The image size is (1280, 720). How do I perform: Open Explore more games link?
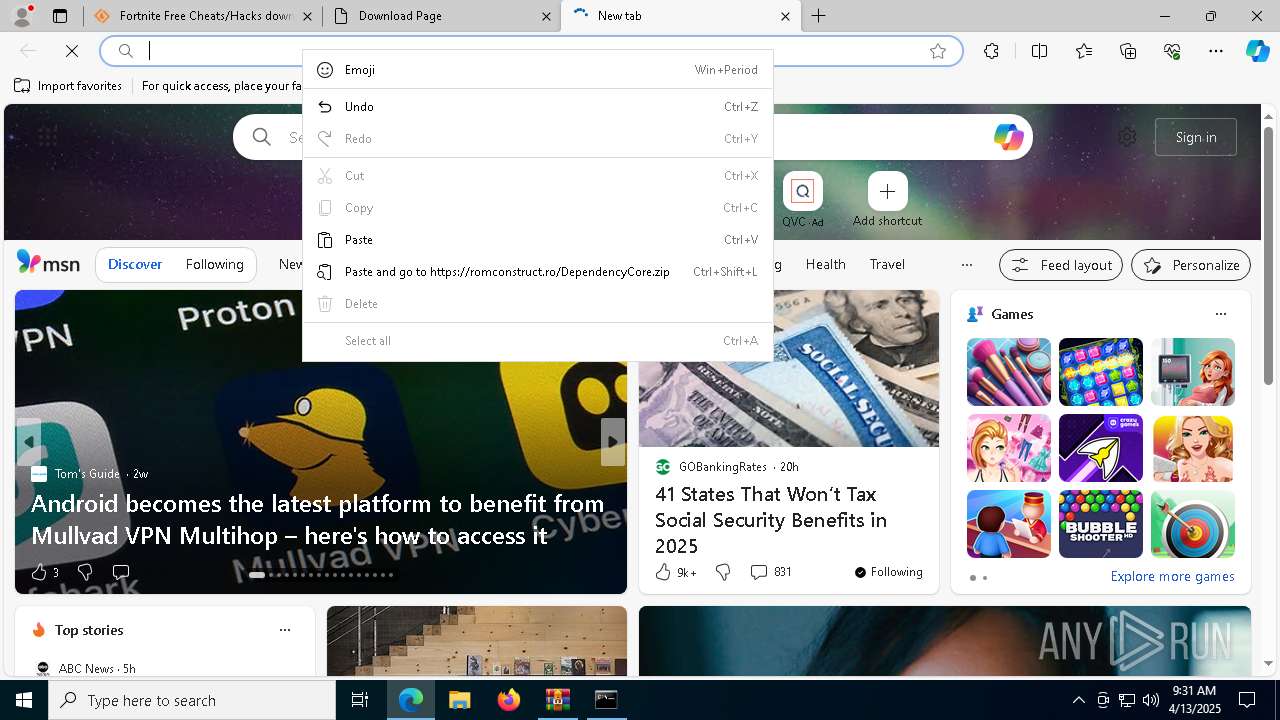click(x=1172, y=577)
